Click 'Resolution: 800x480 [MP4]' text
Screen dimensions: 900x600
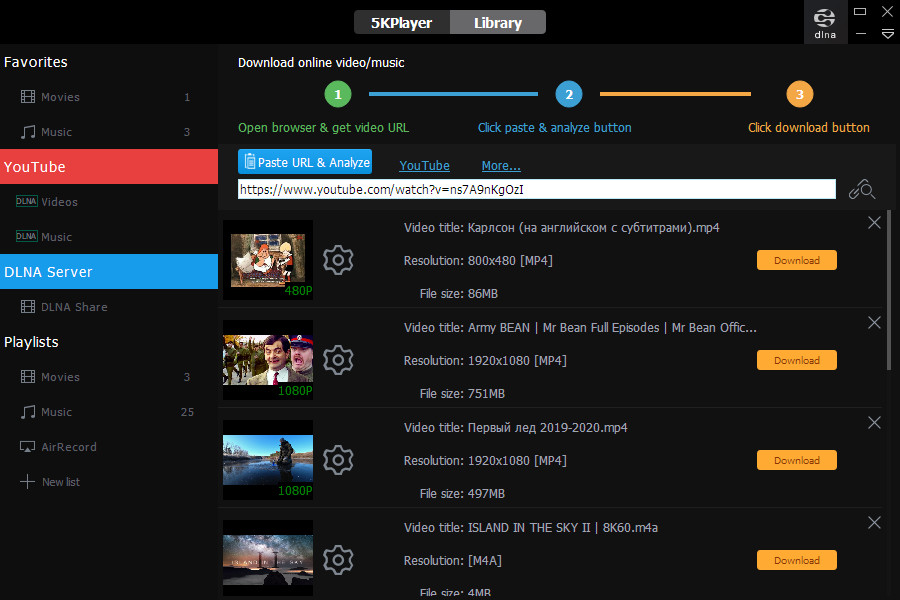[478, 261]
